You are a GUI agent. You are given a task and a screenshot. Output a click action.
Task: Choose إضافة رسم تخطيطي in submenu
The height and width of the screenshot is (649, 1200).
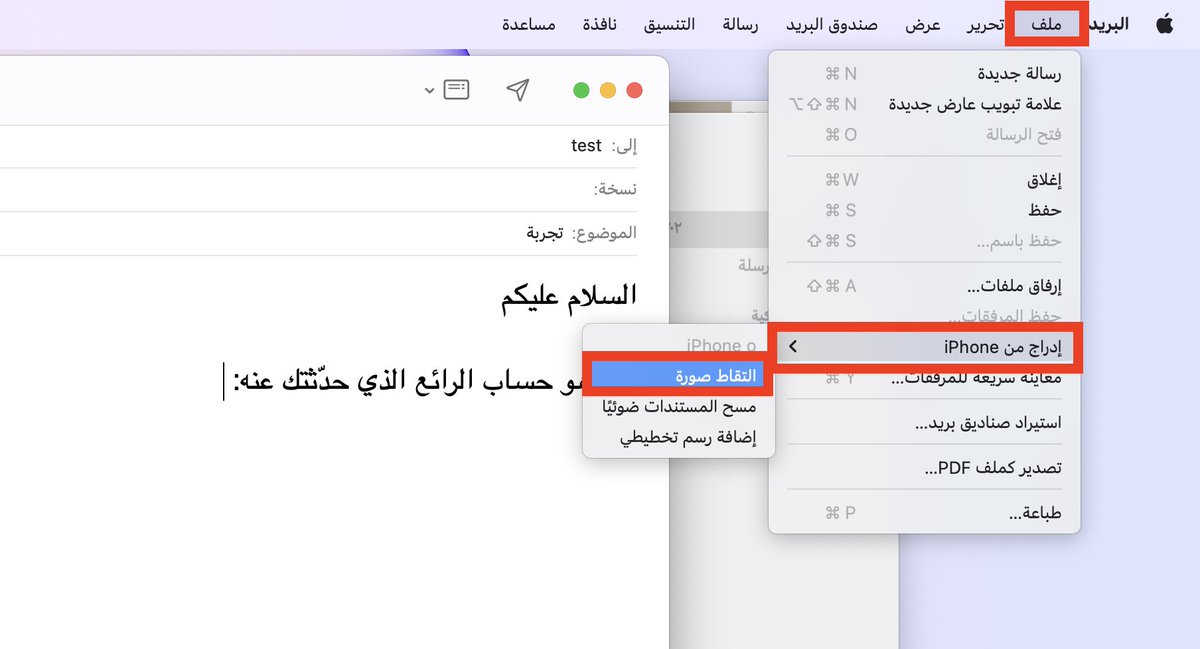tap(678, 438)
